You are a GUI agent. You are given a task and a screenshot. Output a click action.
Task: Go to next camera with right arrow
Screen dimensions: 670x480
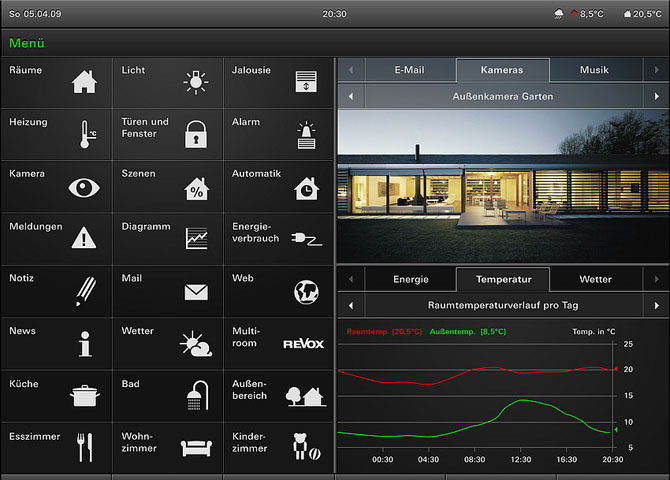pyautogui.click(x=656, y=97)
